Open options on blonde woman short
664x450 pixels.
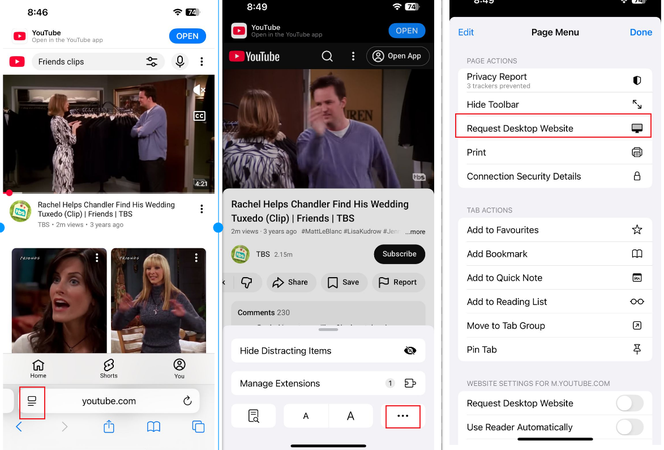(196, 257)
